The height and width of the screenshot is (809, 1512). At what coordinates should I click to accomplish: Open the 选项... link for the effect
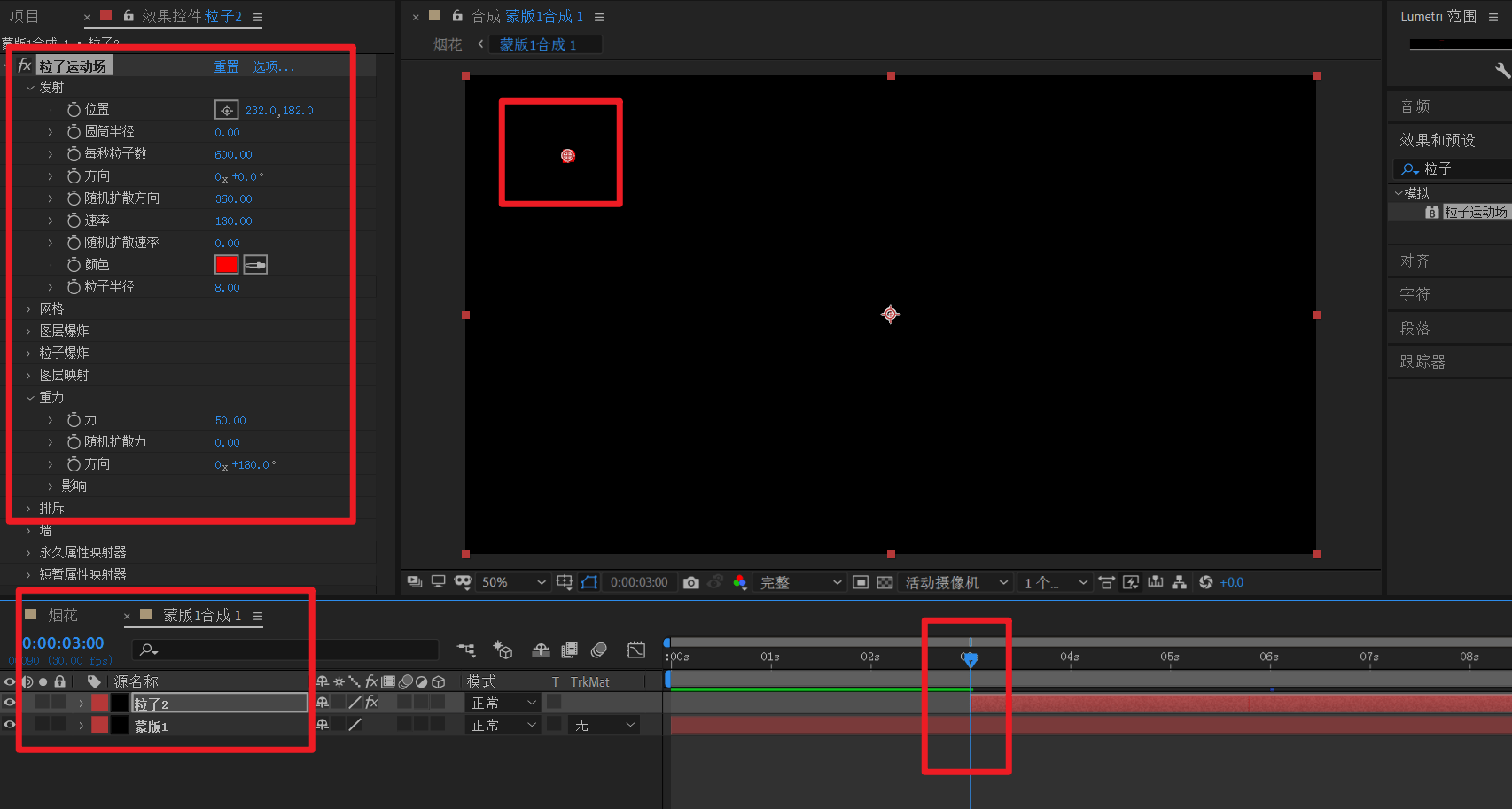click(273, 66)
